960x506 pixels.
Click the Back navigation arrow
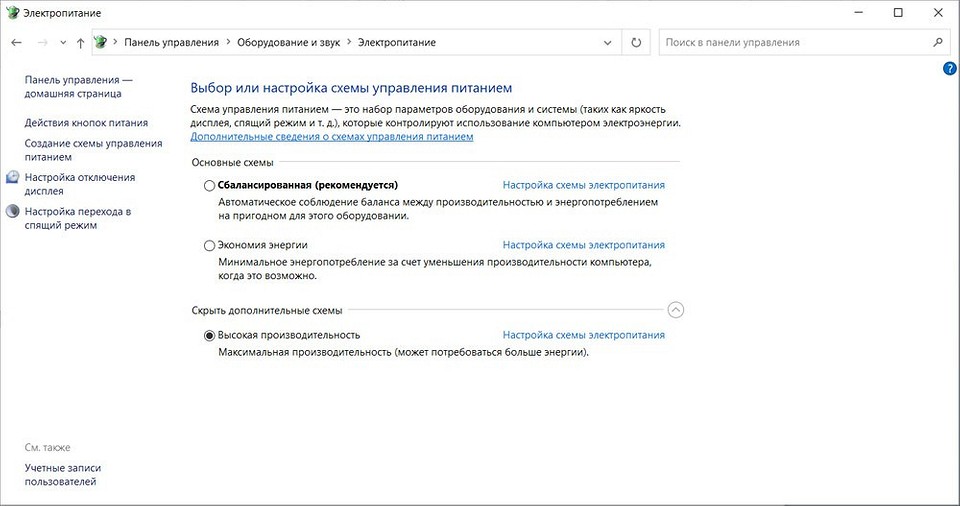point(17,43)
